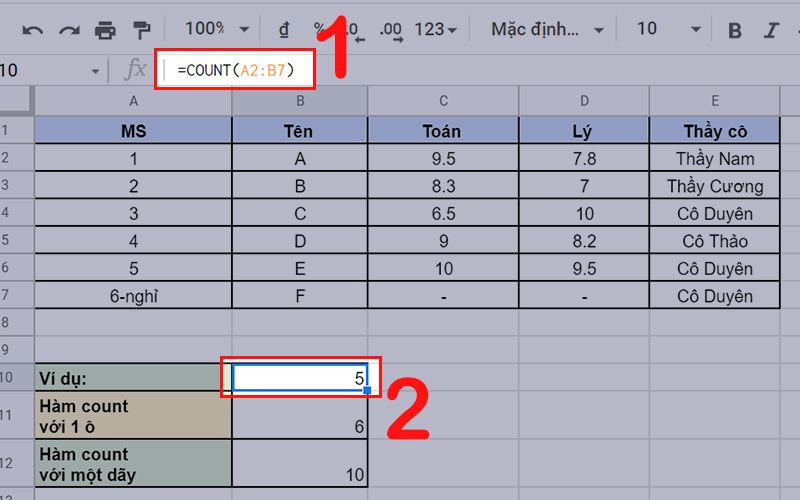This screenshot has height=500, width=800.
Task: Click the cell Cô Thảo
Action: (715, 241)
